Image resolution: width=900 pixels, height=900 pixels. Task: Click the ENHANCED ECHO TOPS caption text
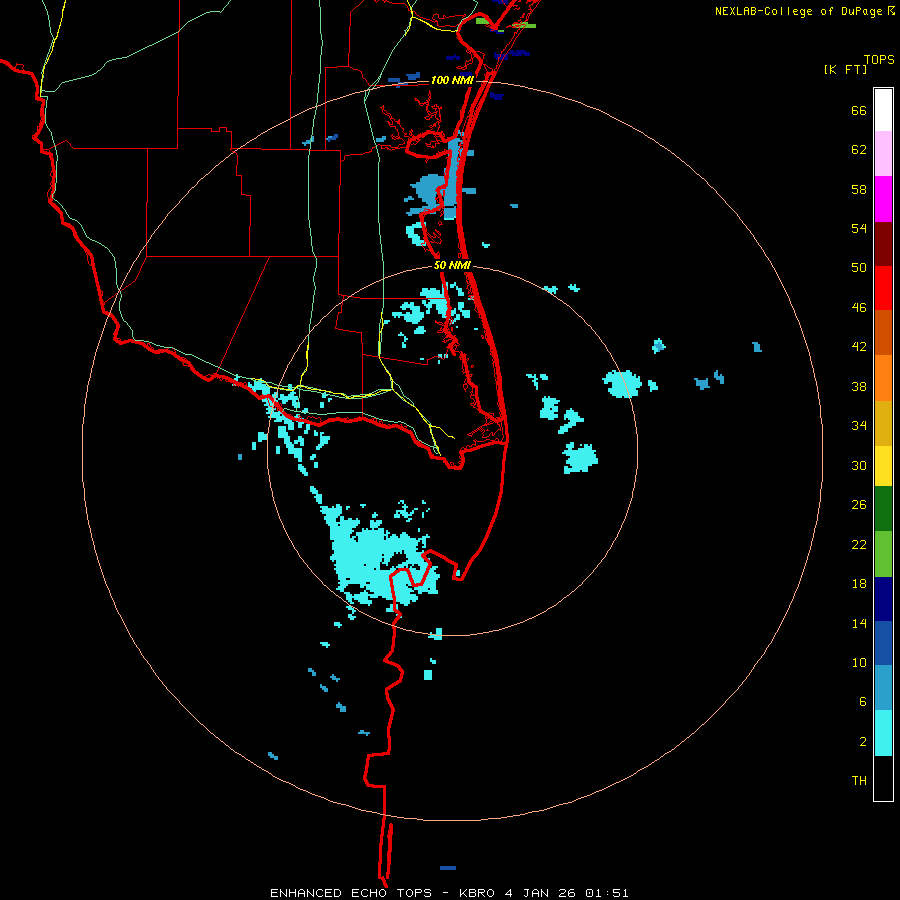point(351,893)
